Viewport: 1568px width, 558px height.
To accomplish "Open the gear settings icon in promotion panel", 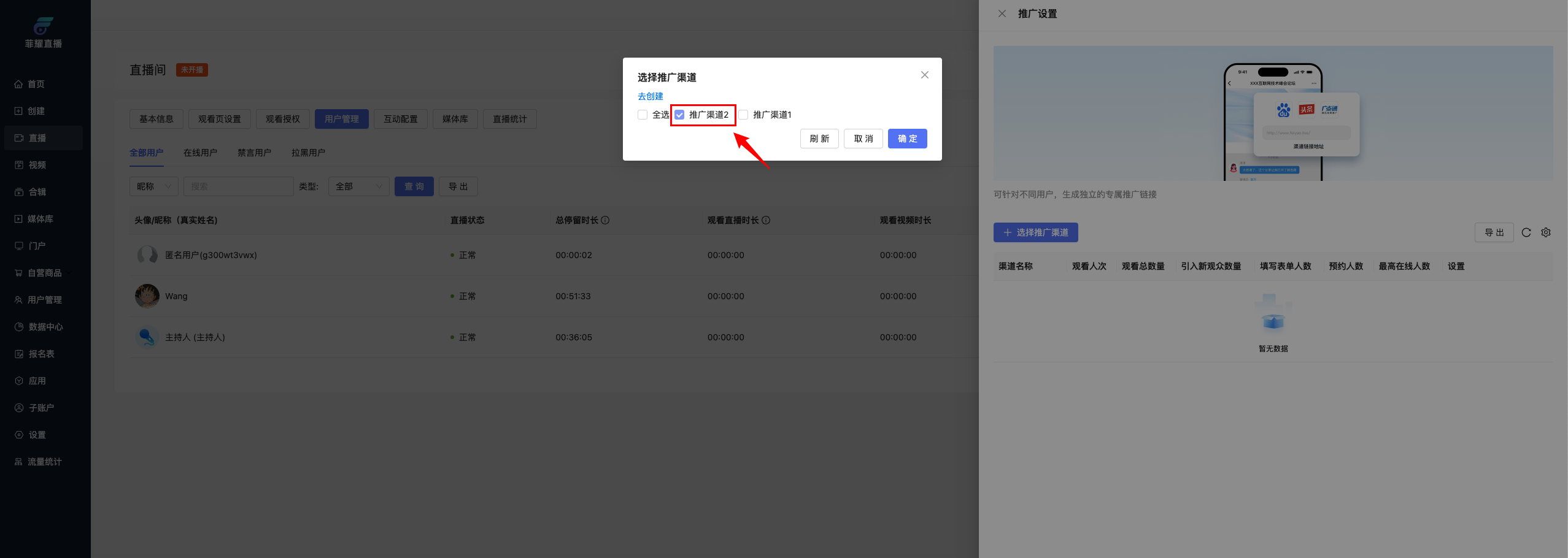I will point(1546,232).
